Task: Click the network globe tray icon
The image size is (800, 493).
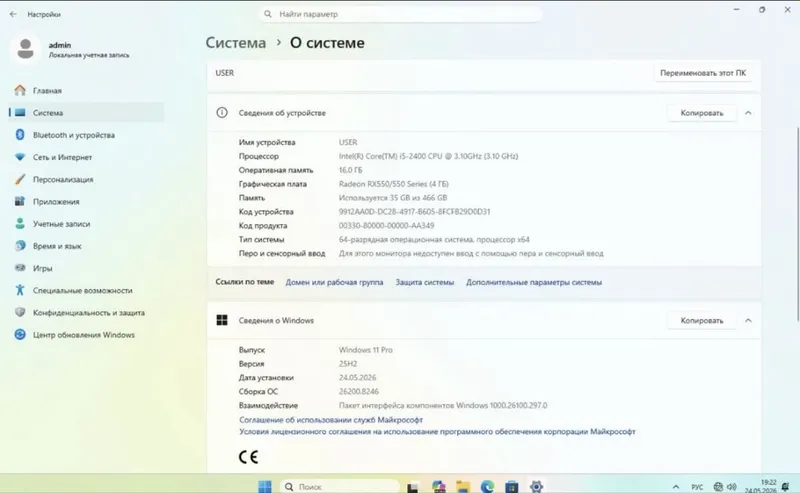Action: (x=718, y=487)
